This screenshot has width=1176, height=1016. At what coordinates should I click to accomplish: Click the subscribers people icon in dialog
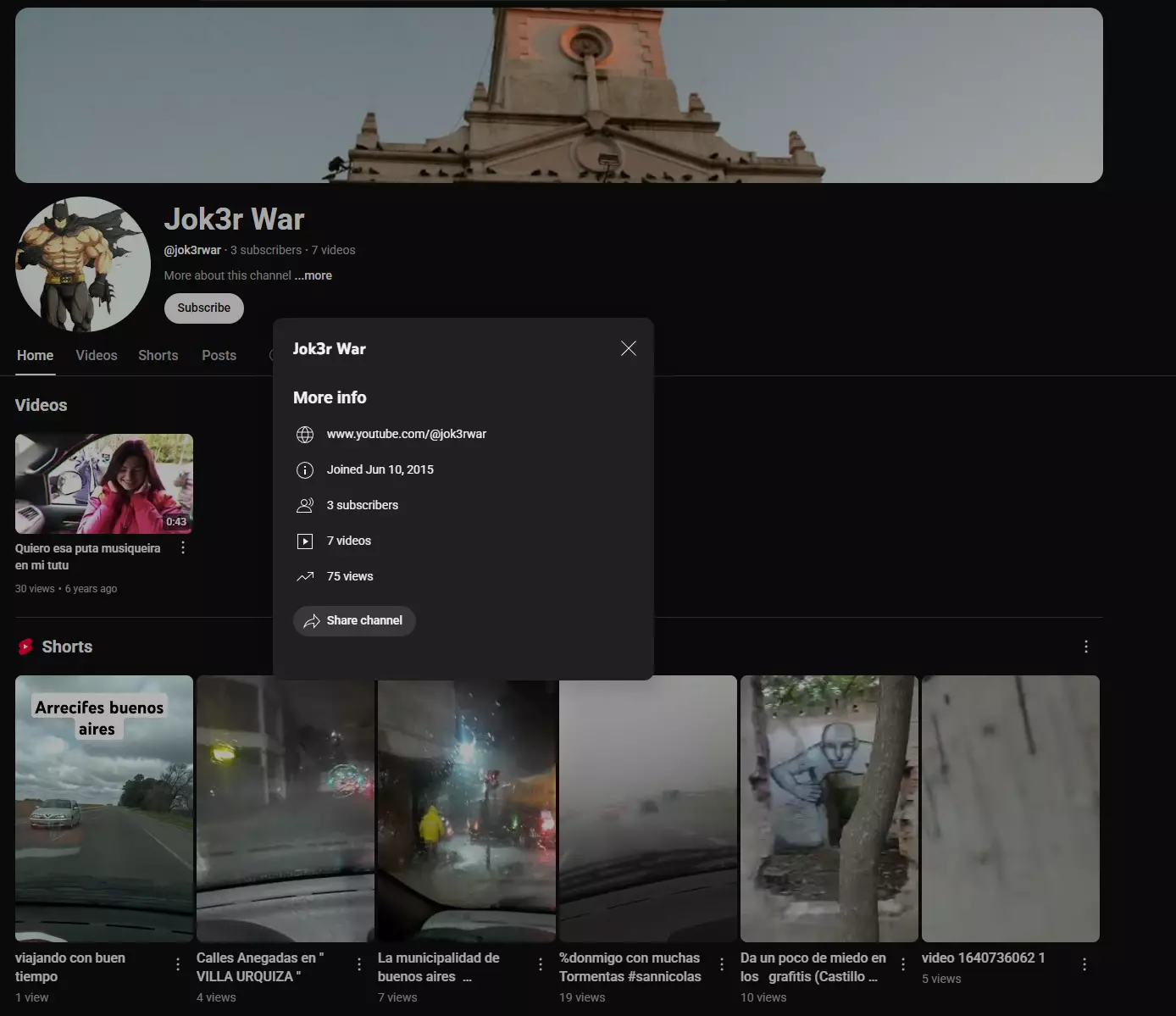point(305,506)
